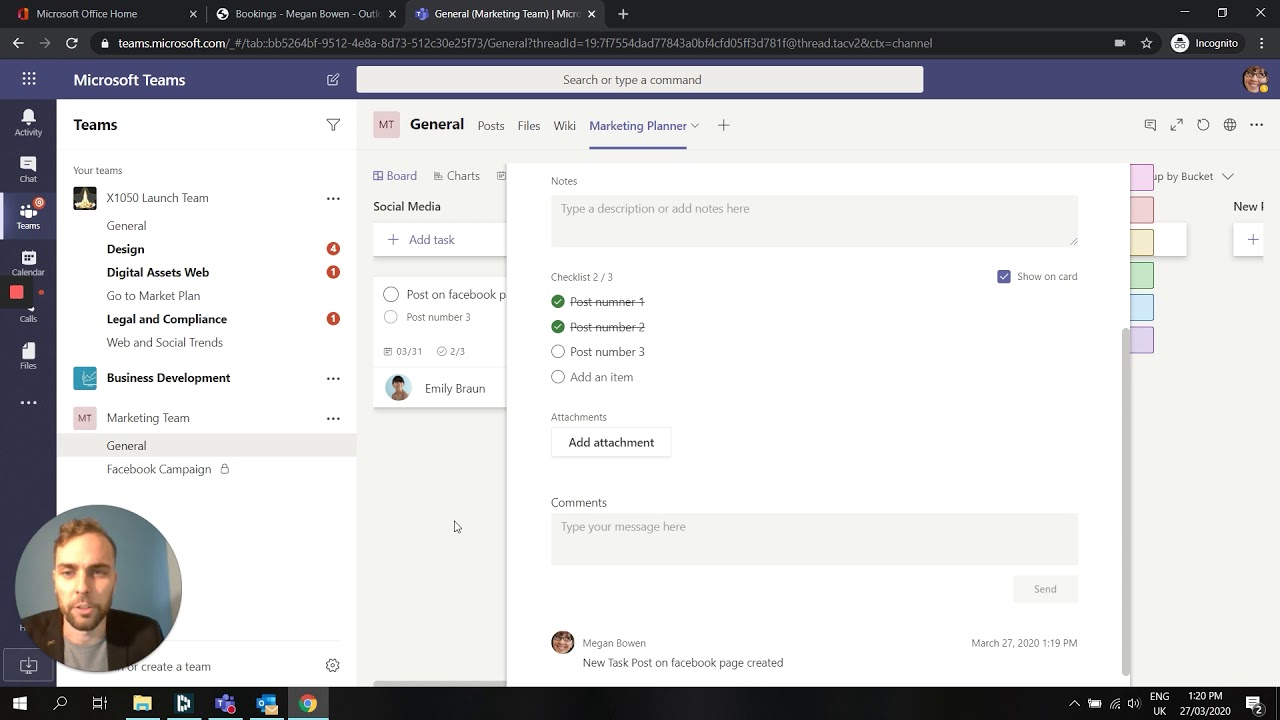The height and width of the screenshot is (720, 1280).
Task: Expand the tab to full screen
Action: 1177,125
